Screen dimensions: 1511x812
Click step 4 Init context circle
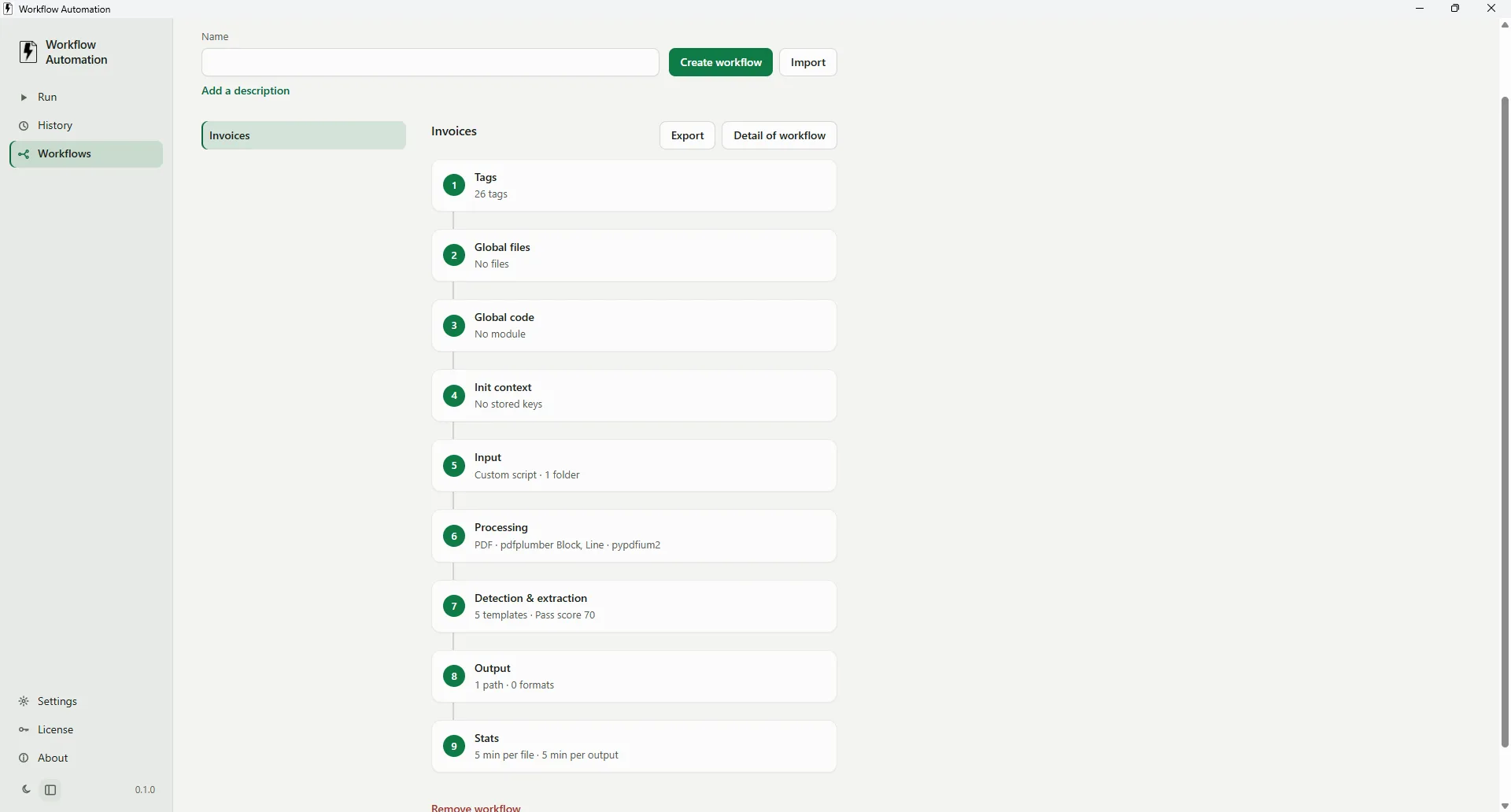[454, 396]
